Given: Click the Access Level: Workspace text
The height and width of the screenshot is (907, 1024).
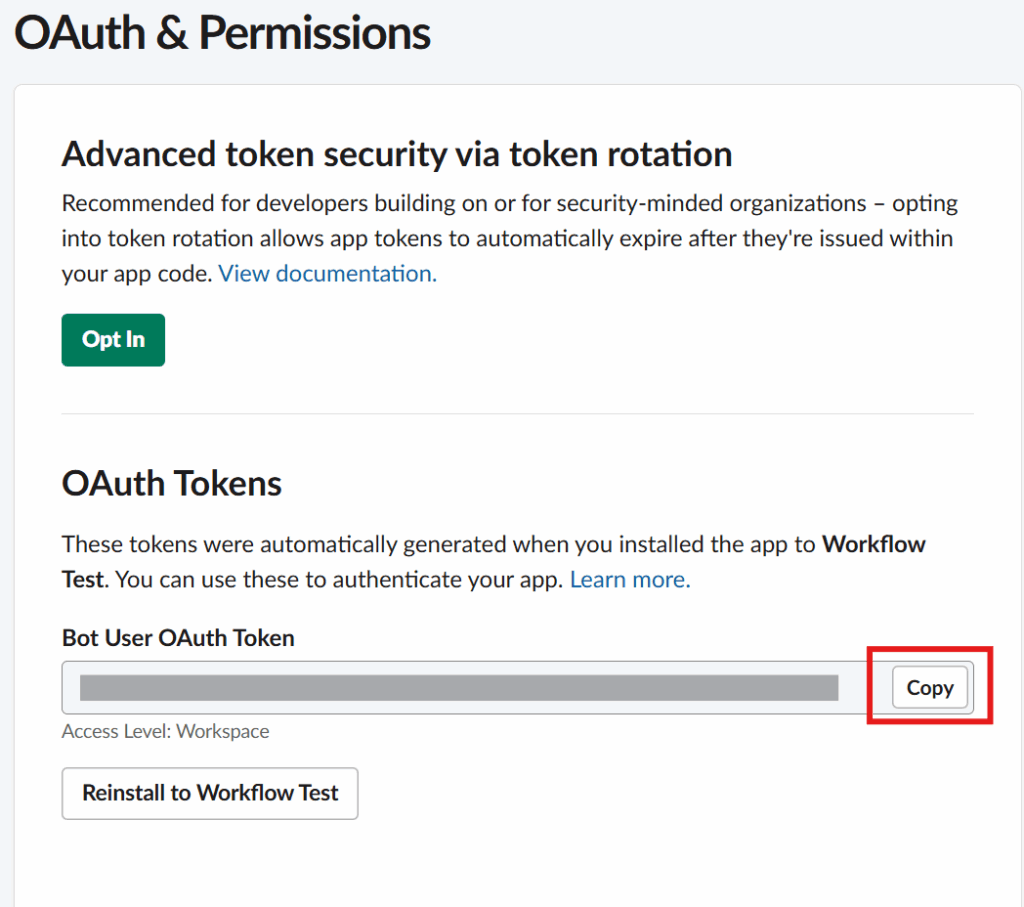Looking at the screenshot, I should (x=165, y=732).
